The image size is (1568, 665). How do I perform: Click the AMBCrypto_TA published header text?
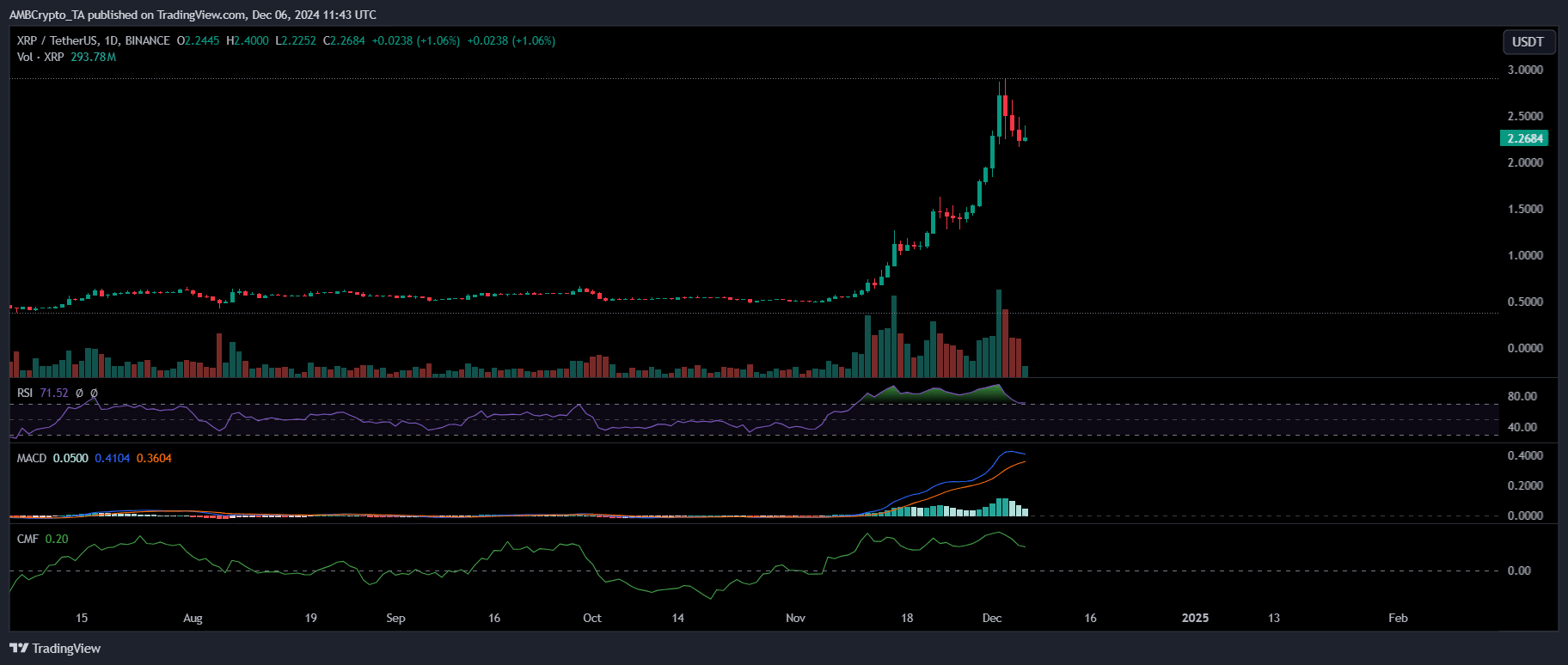(x=193, y=15)
